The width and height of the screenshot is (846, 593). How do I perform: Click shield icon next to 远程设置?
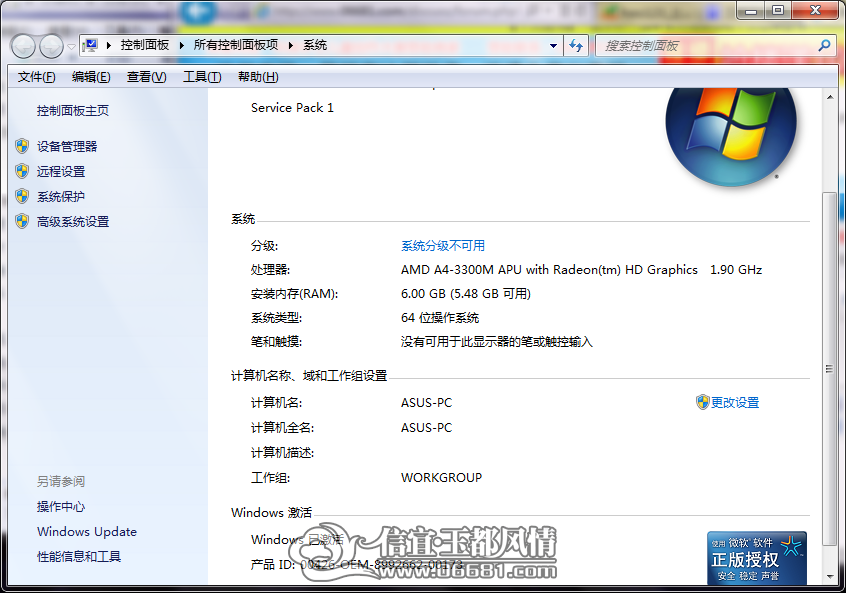pos(22,171)
